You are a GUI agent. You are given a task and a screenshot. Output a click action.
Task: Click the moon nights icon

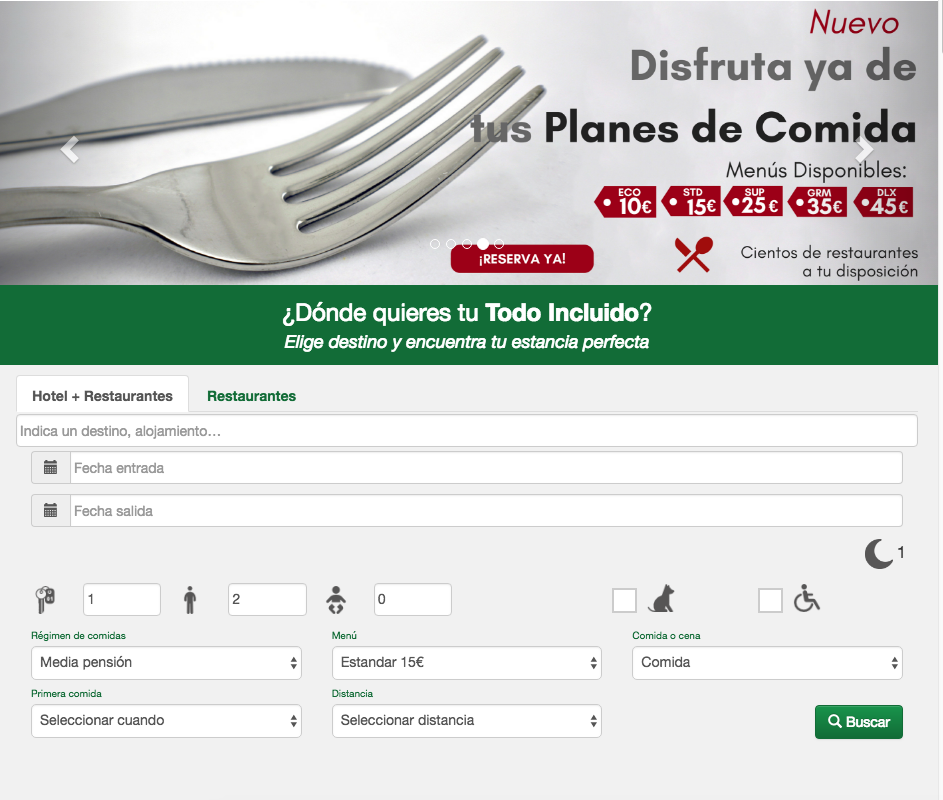point(879,553)
